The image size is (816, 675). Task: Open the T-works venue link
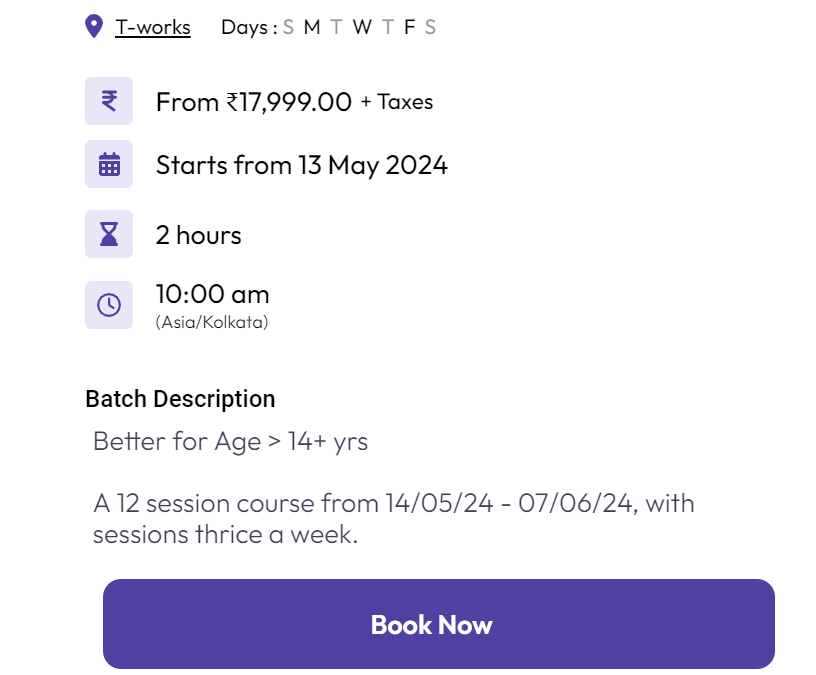(152, 27)
